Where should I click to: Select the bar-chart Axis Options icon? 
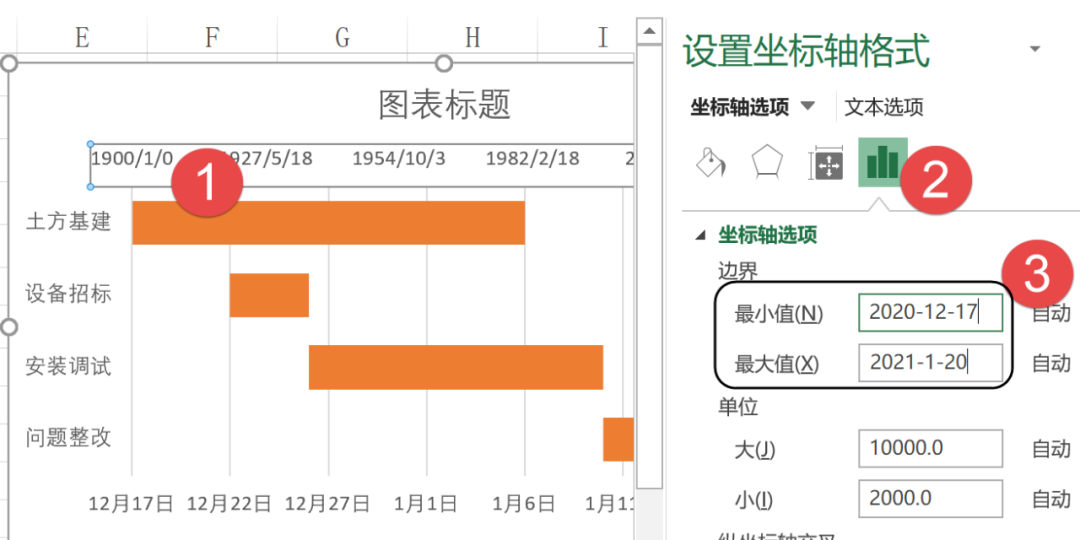pos(882,163)
